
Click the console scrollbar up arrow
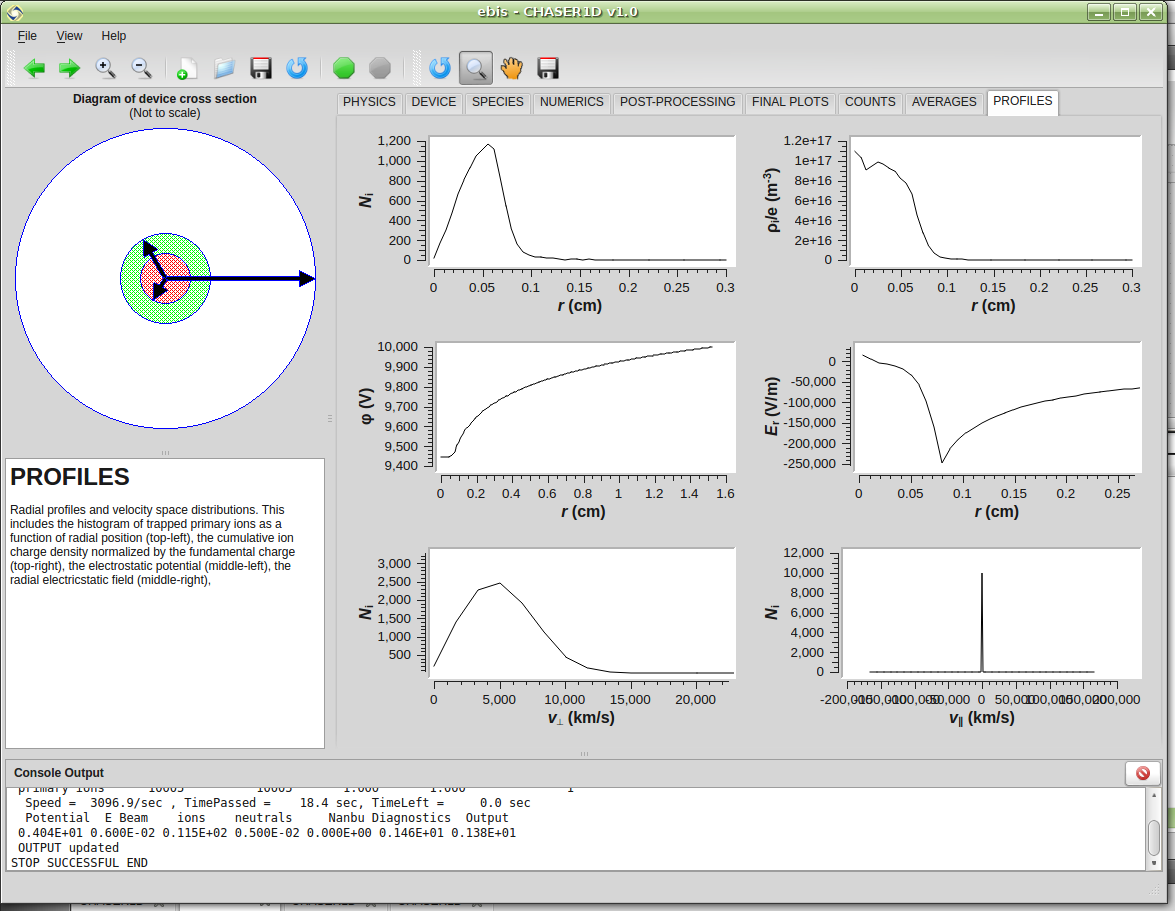click(1154, 795)
